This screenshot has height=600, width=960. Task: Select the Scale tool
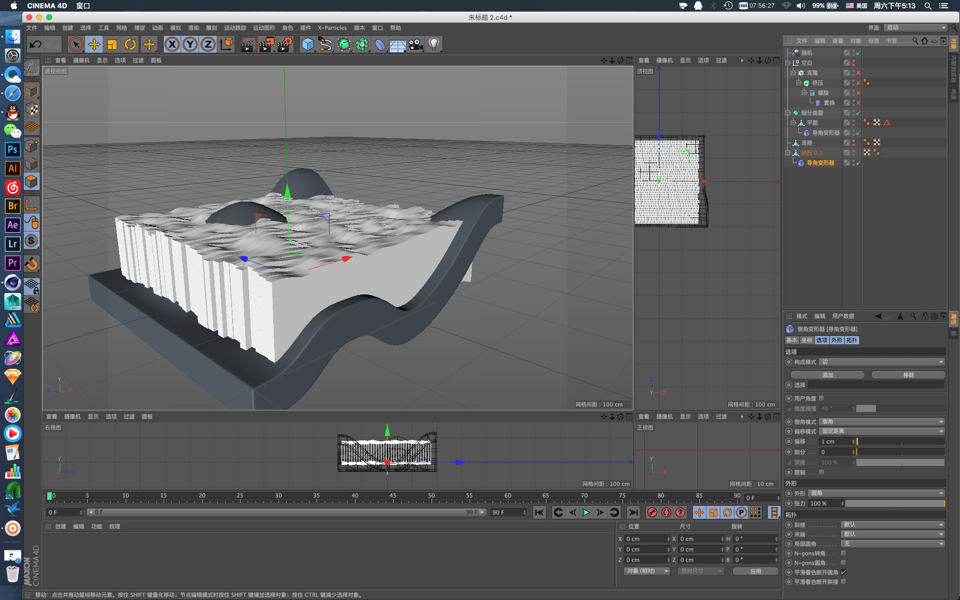tap(112, 44)
